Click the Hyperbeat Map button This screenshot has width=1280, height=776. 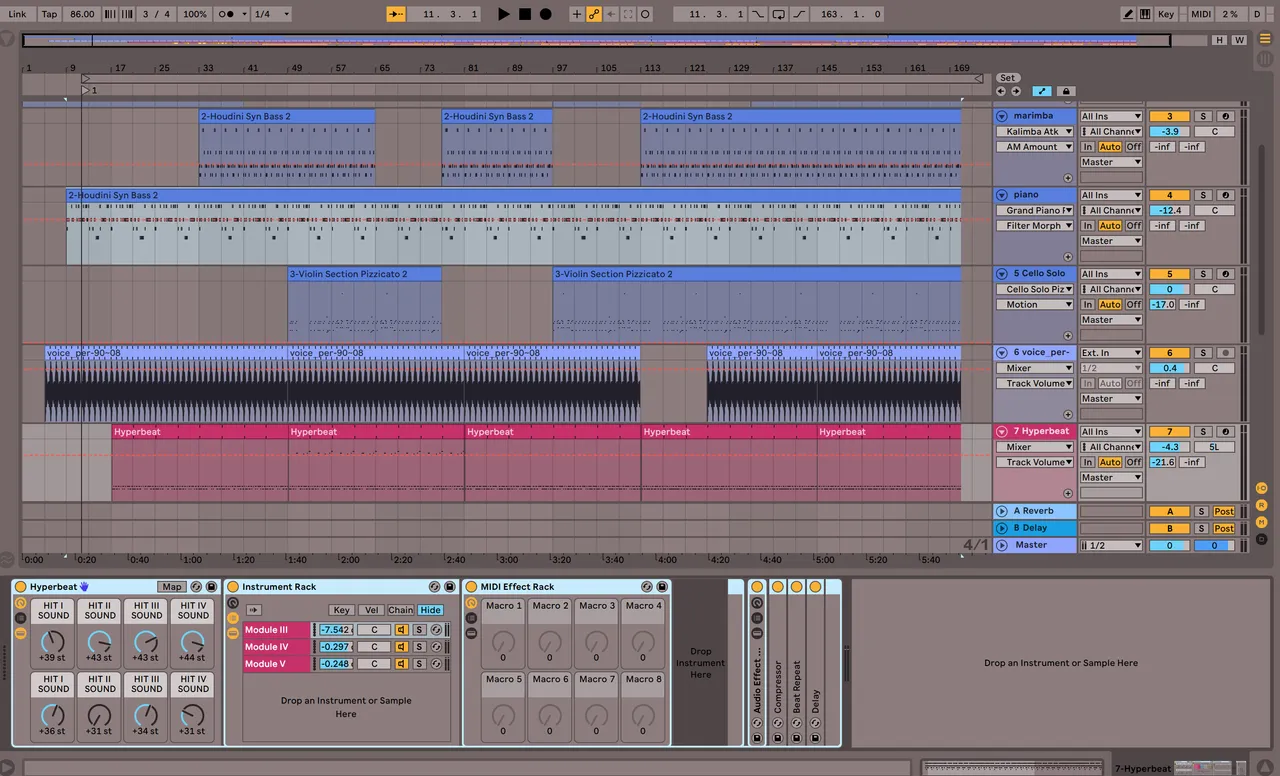pos(172,586)
